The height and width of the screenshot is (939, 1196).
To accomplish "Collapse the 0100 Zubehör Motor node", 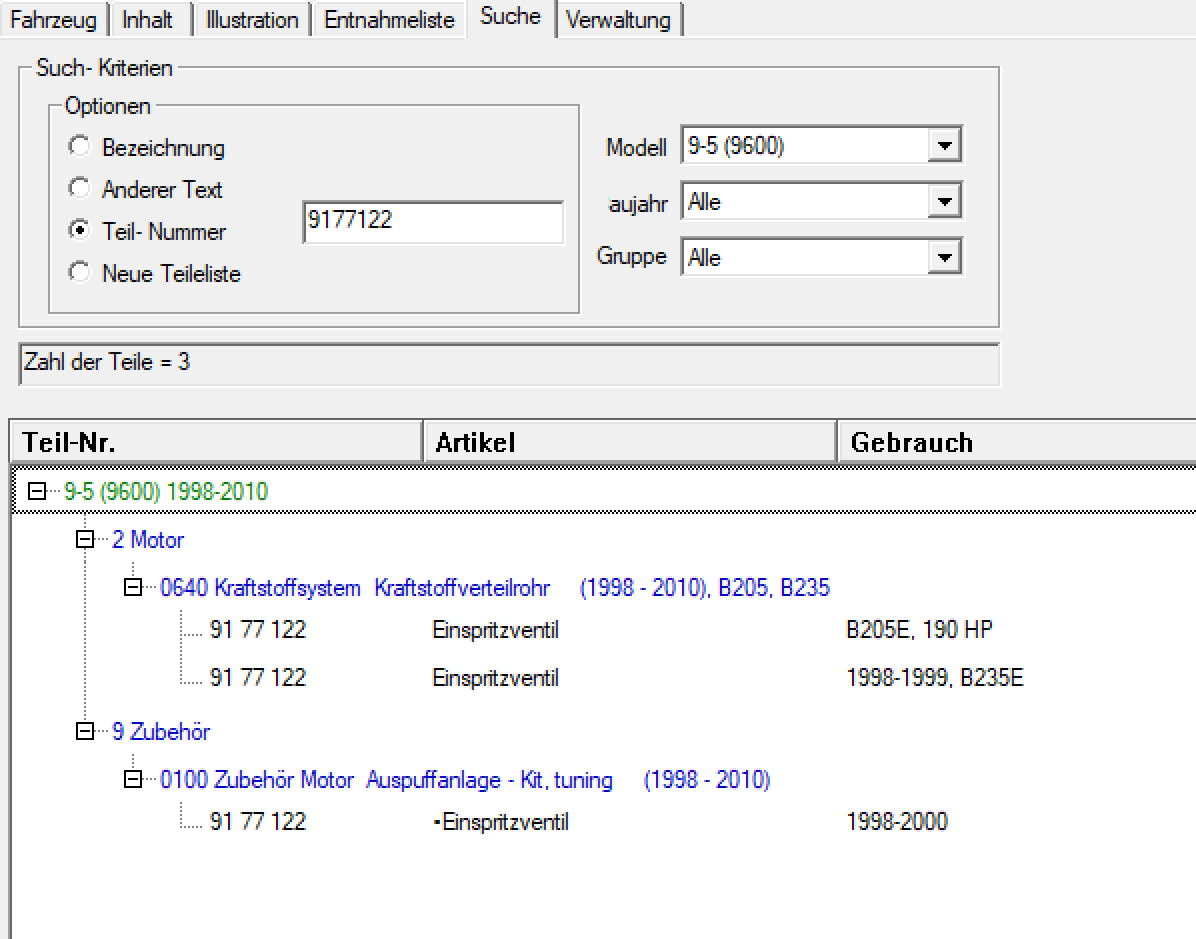I will click(x=133, y=779).
